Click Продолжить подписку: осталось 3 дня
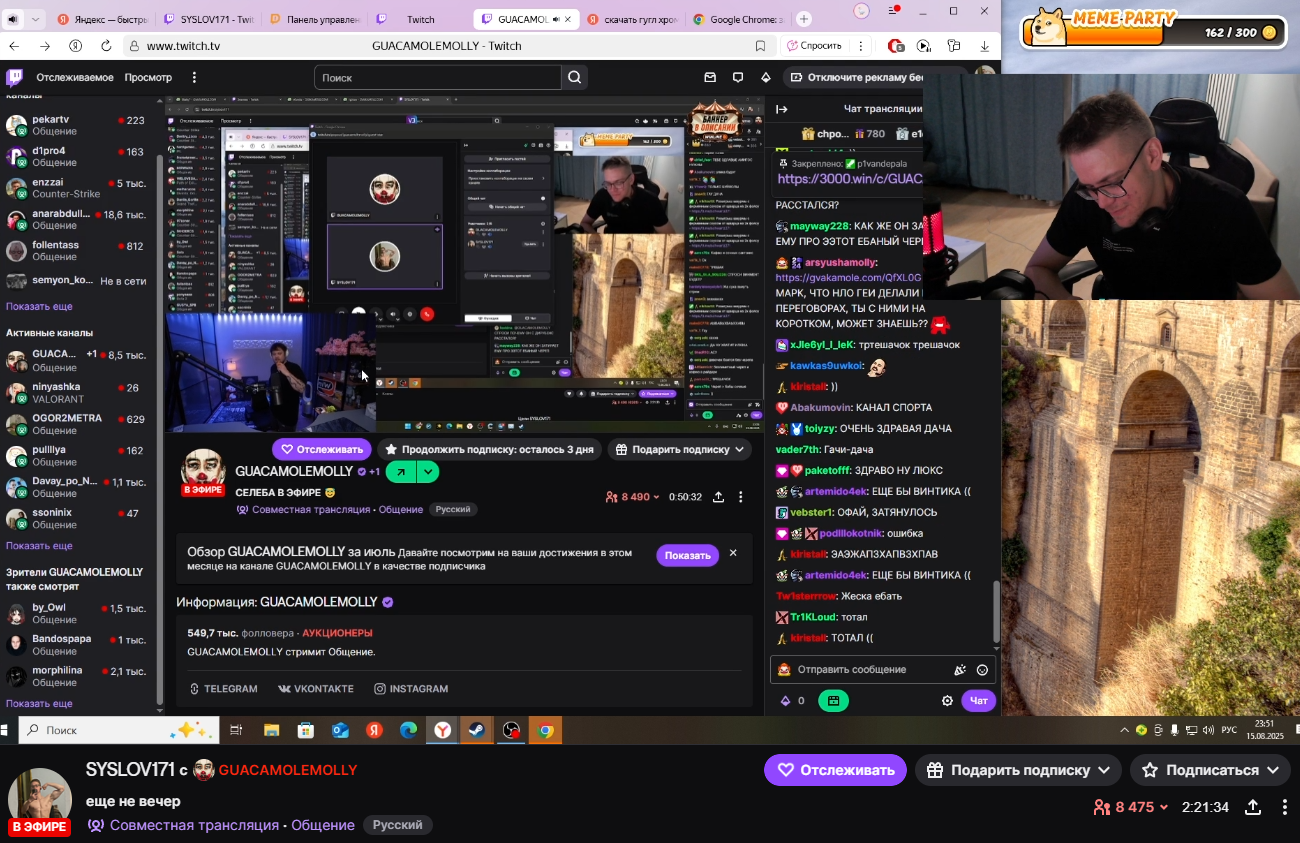This screenshot has height=843, width=1300. [x=490, y=449]
